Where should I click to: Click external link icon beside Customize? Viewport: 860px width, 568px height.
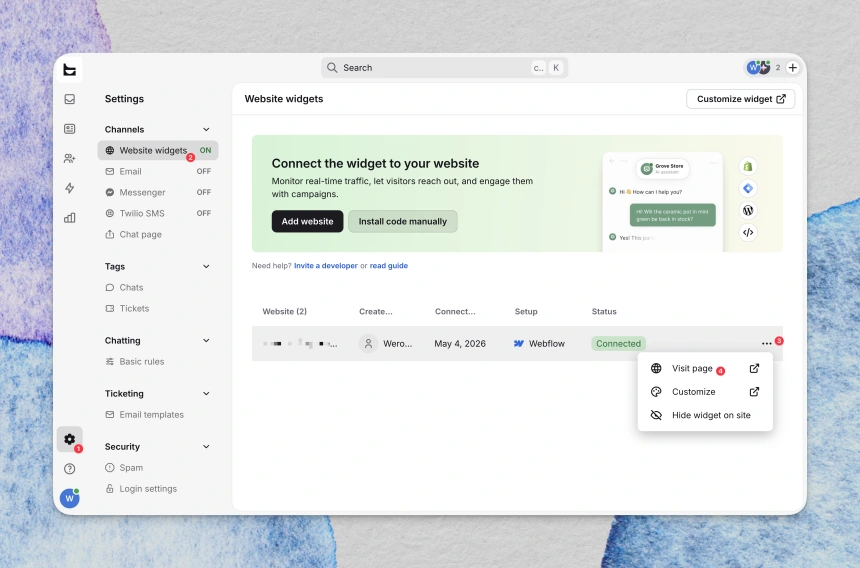[754, 392]
